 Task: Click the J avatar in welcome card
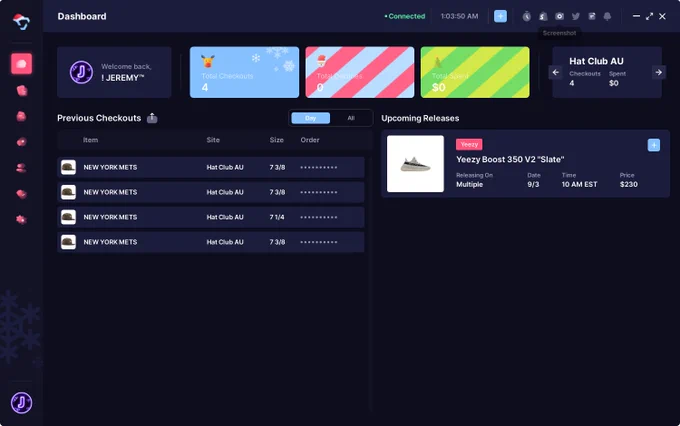81,72
